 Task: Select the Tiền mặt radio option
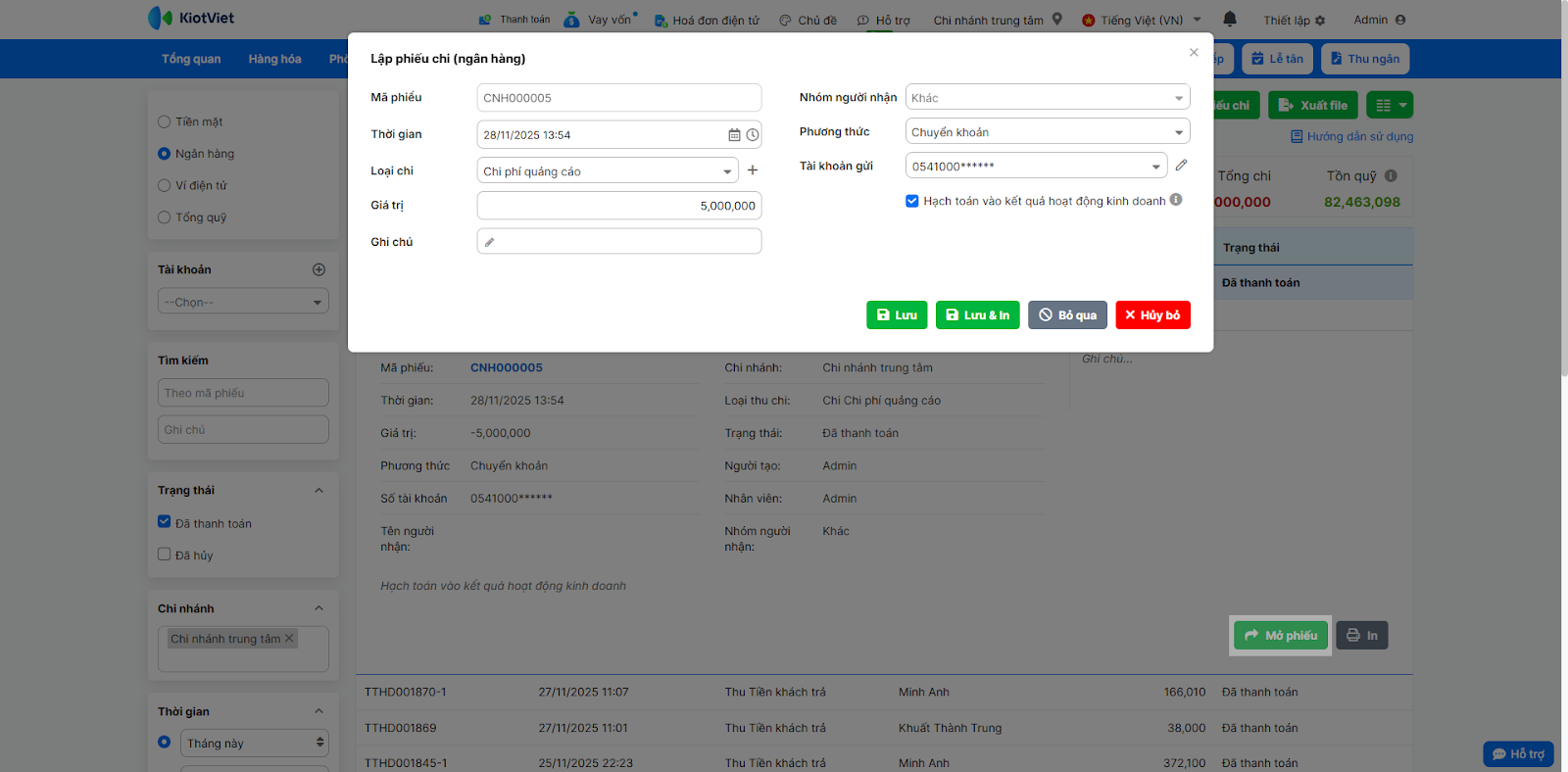pos(165,122)
